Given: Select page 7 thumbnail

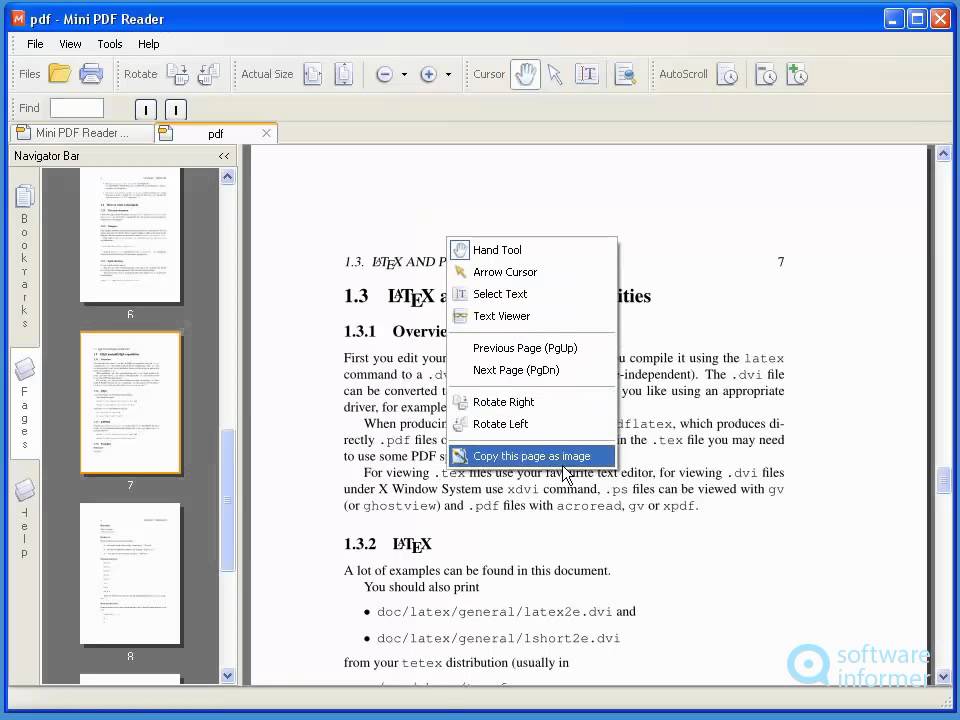Looking at the screenshot, I should click(130, 403).
